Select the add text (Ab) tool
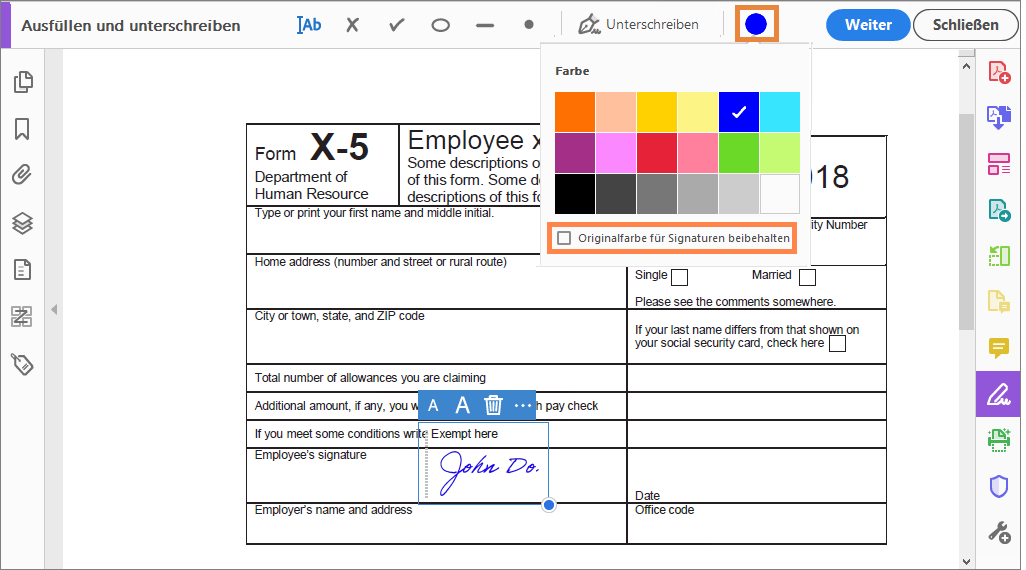1026x570 pixels. tap(309, 25)
